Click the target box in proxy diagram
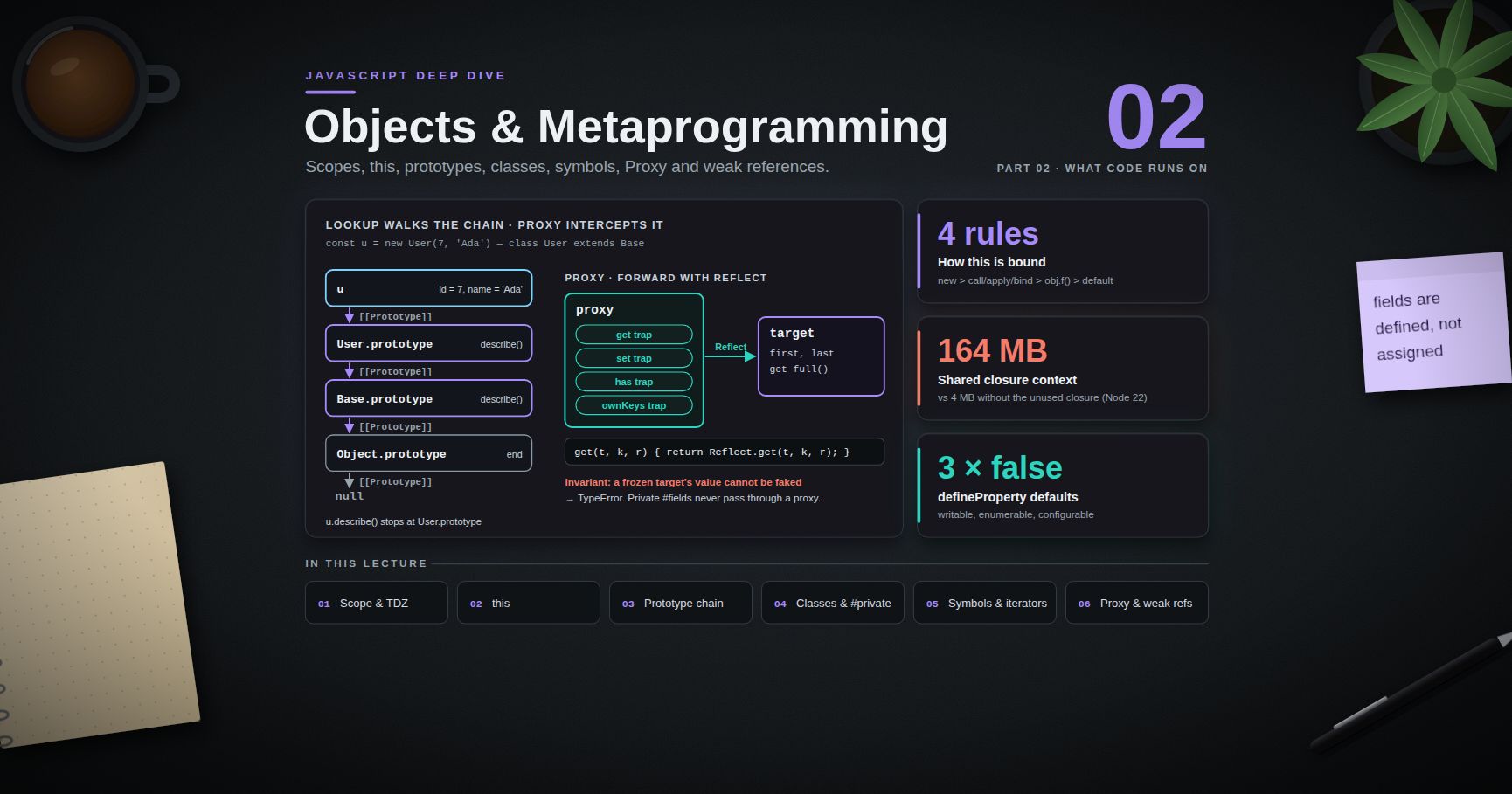This screenshot has width=1512, height=794. [x=821, y=356]
